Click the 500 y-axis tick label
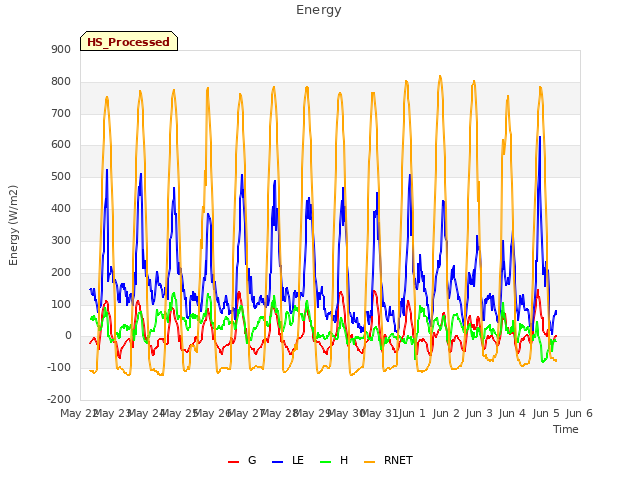The image size is (640, 480). 61,177
